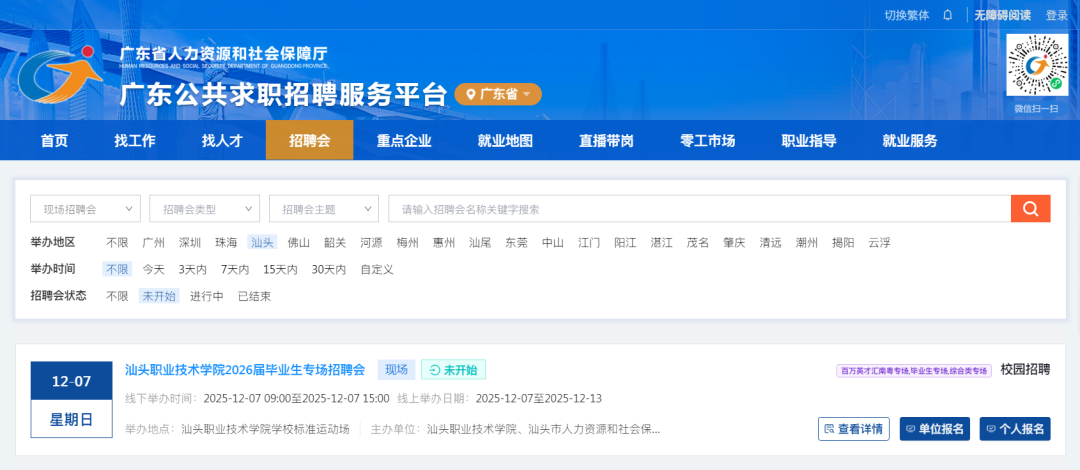
Task: Click the platform logo emblem
Action: pyautogui.click(x=61, y=74)
